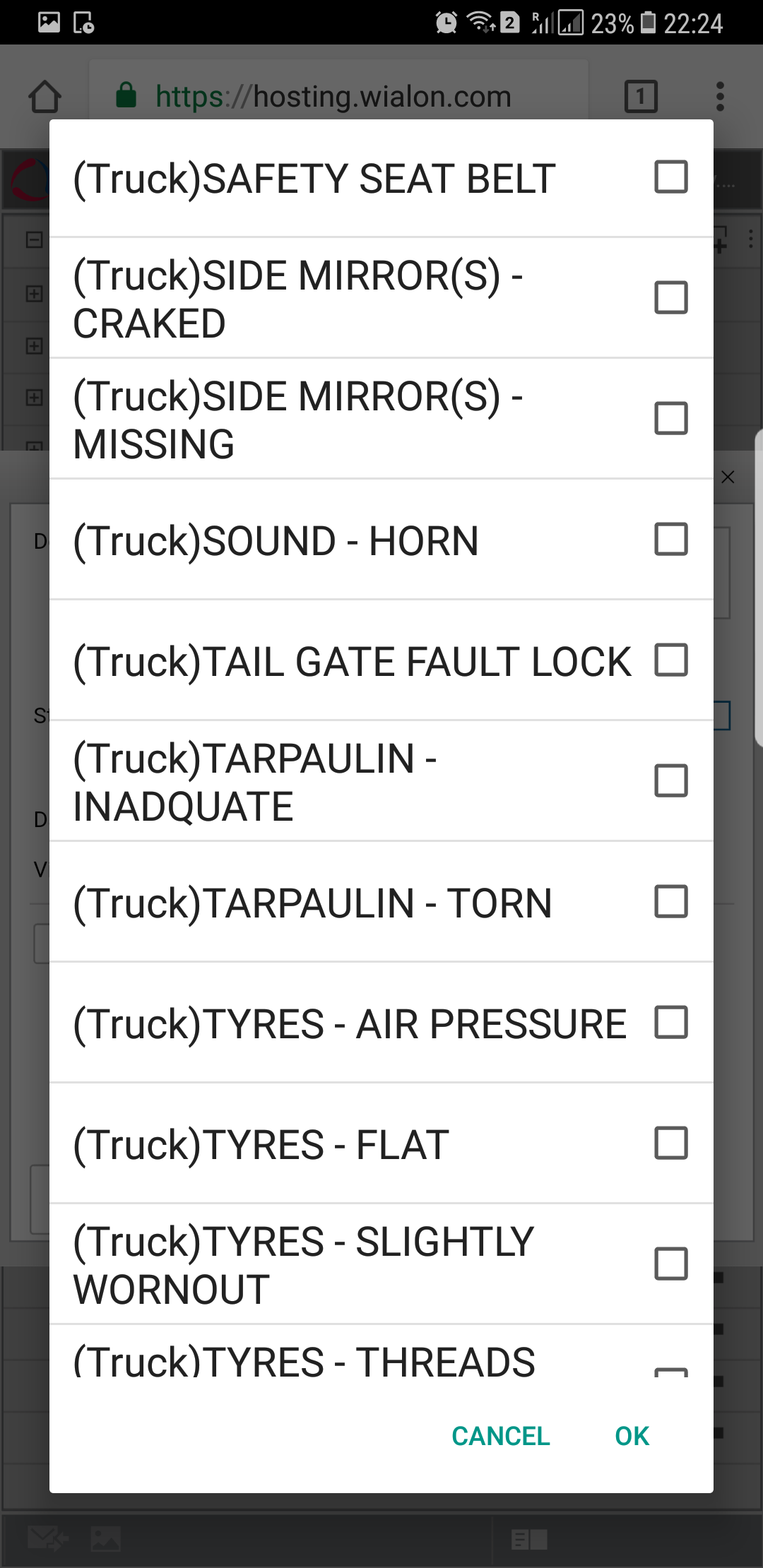Viewport: 763px width, 1568px height.
Task: Check TYRES - SLIGHTLY WORNOUT box
Action: click(670, 1264)
